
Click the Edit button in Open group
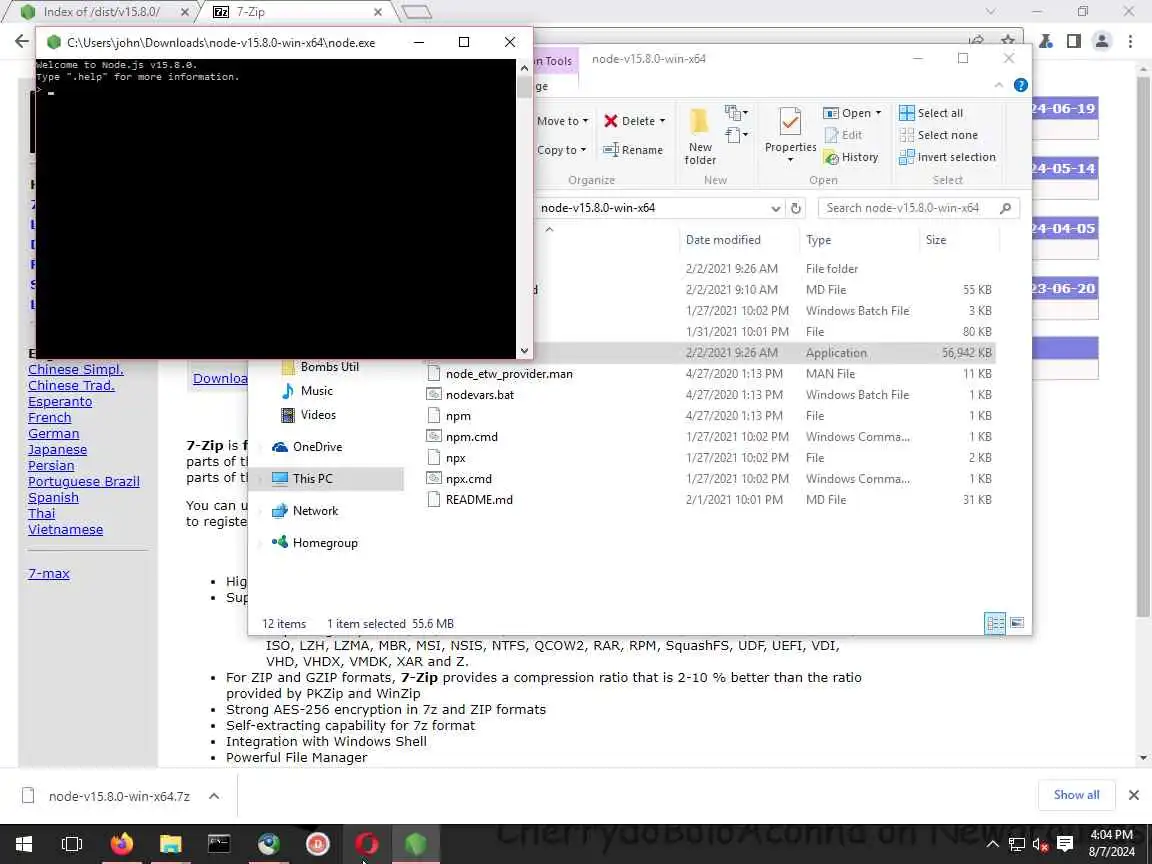pos(843,135)
